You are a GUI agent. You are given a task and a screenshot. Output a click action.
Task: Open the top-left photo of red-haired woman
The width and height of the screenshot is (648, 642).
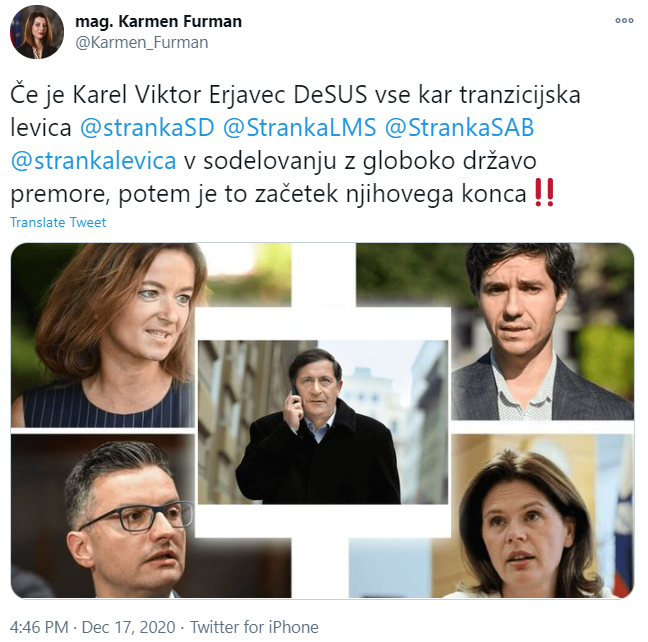coord(103,335)
